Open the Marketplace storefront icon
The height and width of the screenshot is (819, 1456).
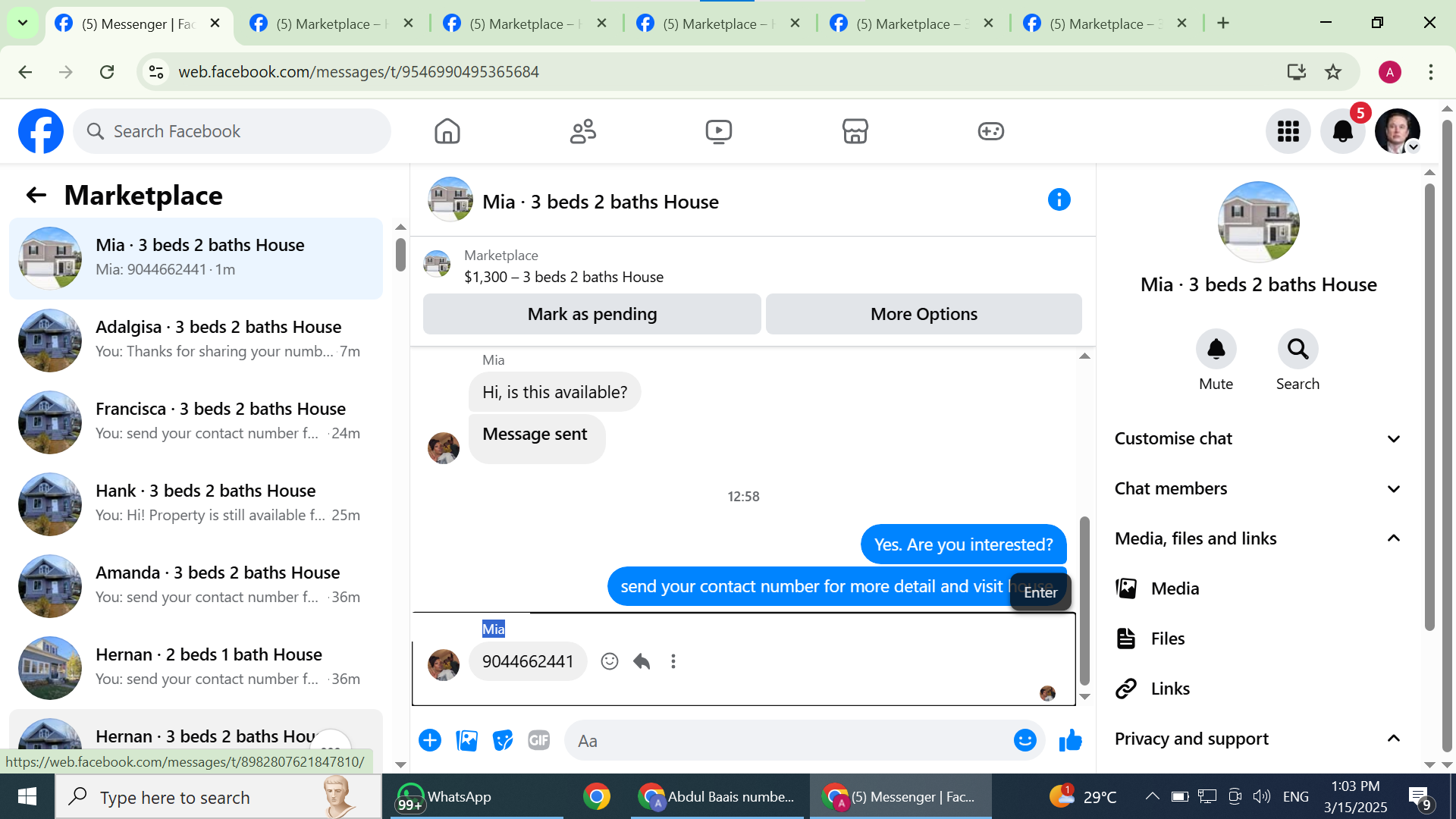[855, 131]
